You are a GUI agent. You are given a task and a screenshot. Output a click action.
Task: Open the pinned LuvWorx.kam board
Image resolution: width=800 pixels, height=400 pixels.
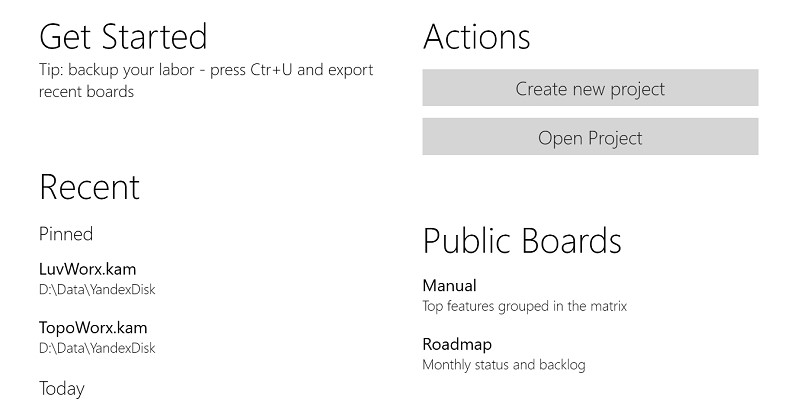[x=87, y=269]
